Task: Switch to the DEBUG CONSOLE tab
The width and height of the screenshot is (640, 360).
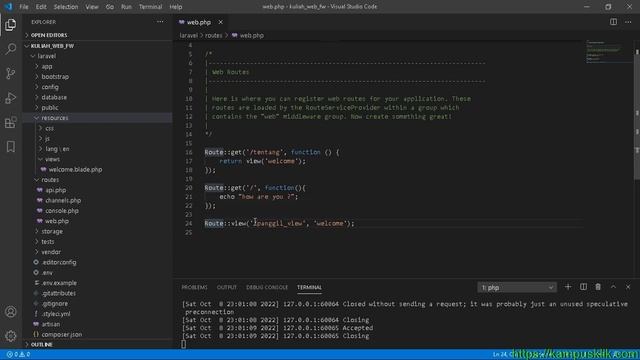Action: click(267, 287)
